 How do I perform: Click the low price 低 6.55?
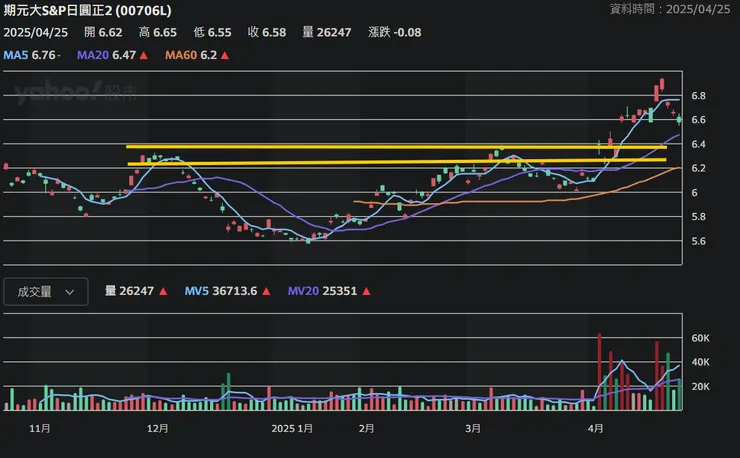point(212,33)
